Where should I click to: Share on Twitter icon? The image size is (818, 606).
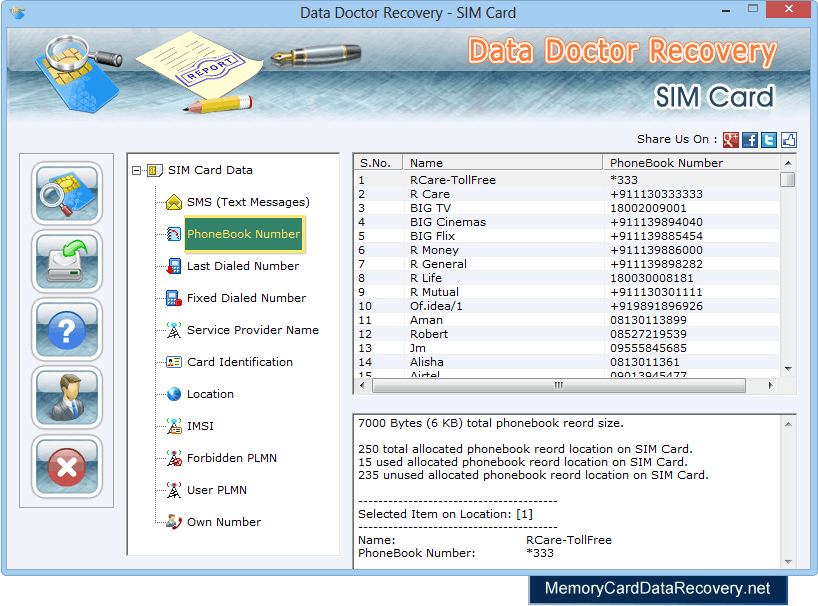(x=769, y=140)
